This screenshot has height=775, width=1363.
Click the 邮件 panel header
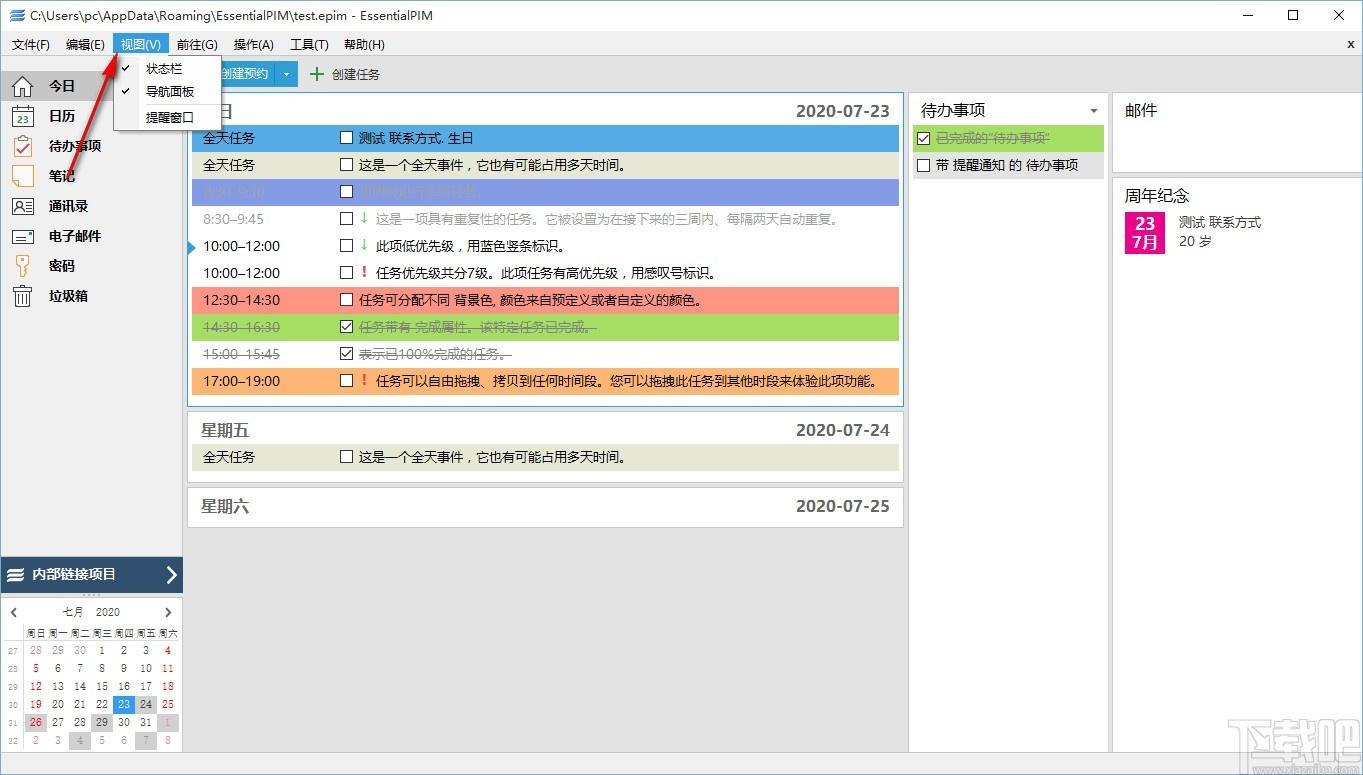coord(1141,111)
